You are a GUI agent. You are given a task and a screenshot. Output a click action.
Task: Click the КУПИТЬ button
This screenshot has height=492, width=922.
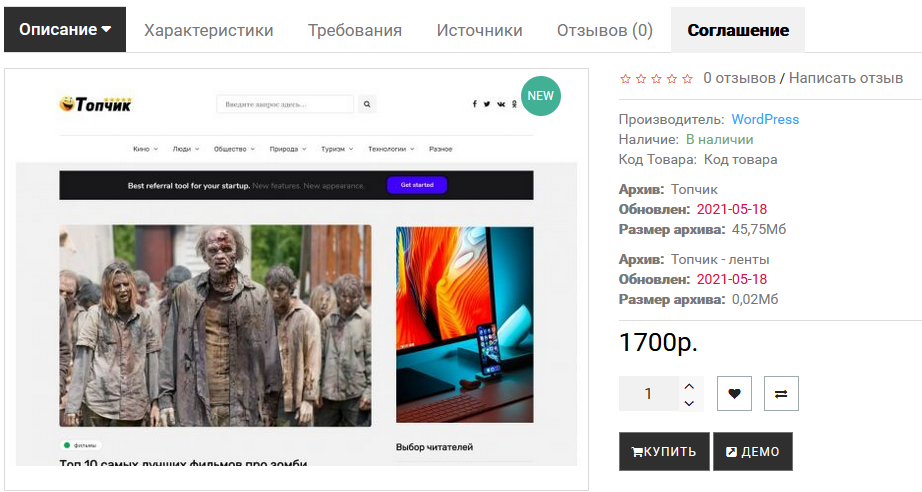coord(664,451)
